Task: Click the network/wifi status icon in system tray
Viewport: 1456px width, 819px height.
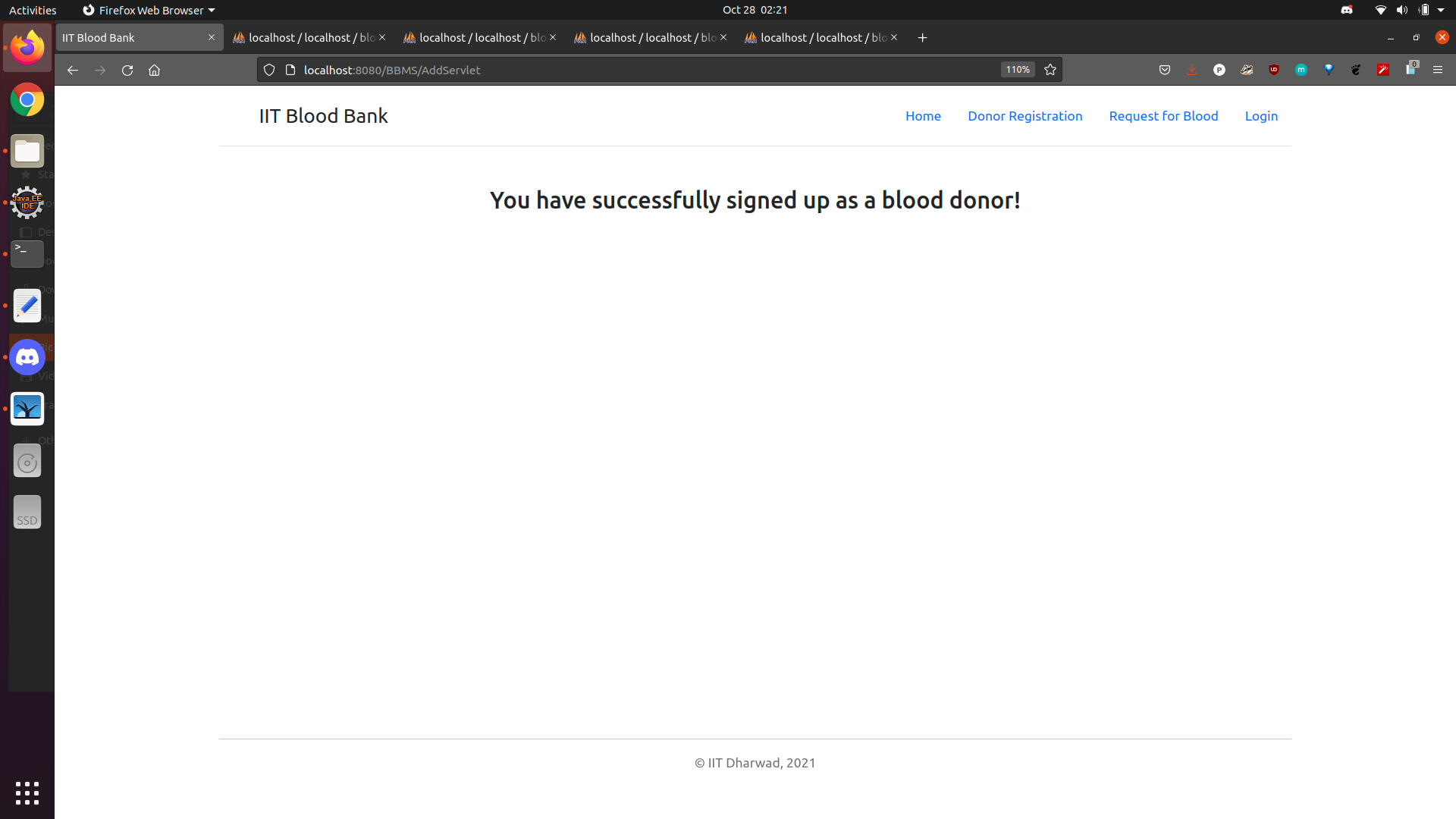Action: (1380, 10)
